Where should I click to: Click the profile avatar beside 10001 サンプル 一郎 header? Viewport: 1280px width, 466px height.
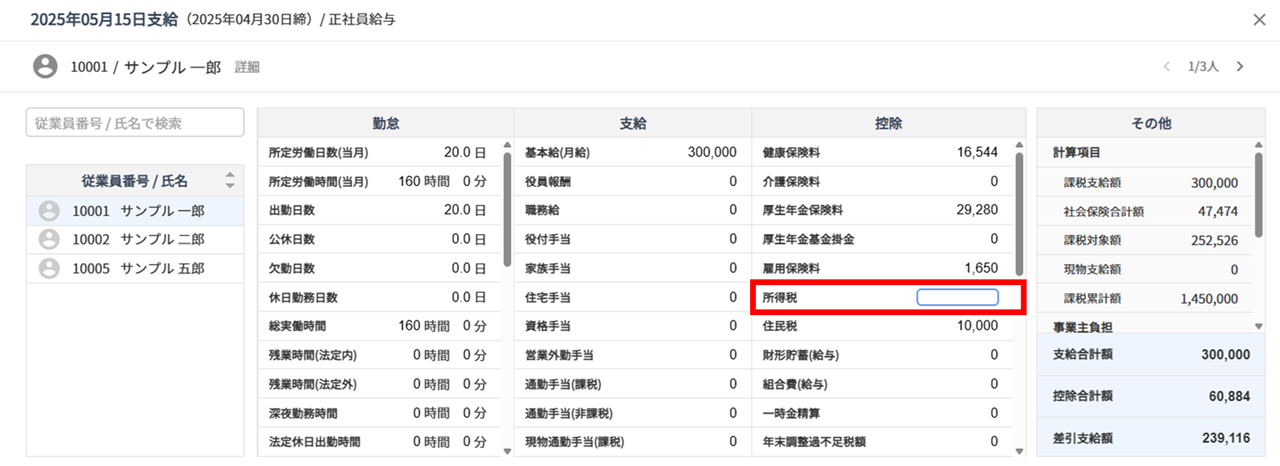point(45,67)
